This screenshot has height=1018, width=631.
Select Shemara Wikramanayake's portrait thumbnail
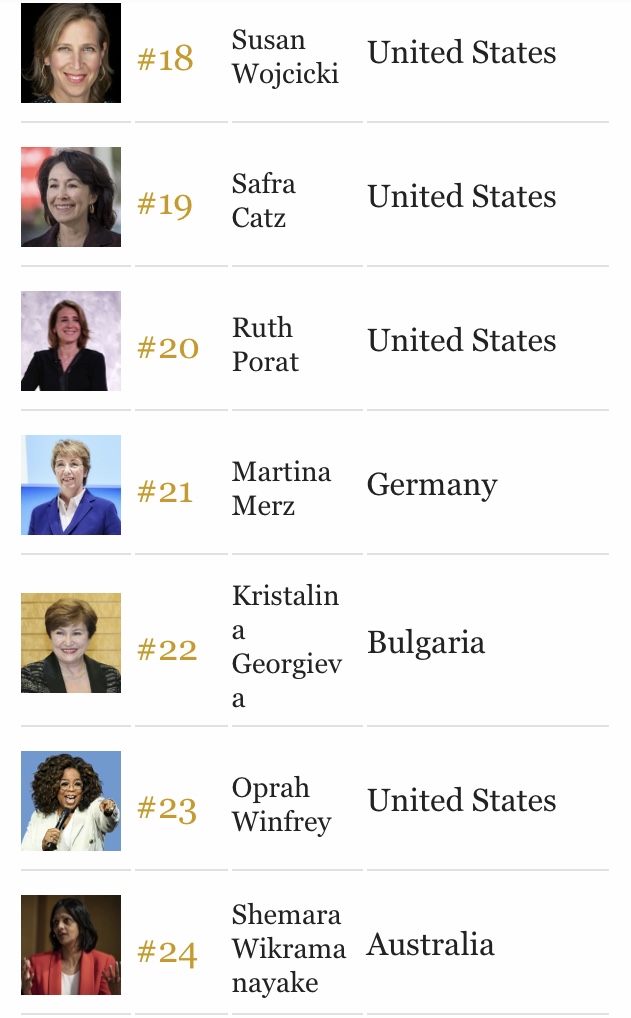71,945
